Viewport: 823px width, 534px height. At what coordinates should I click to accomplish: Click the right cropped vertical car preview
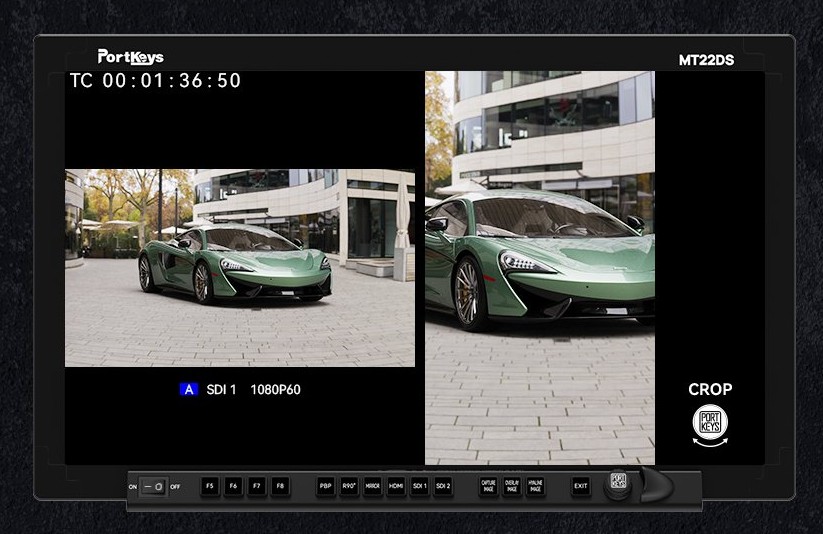[540, 268]
